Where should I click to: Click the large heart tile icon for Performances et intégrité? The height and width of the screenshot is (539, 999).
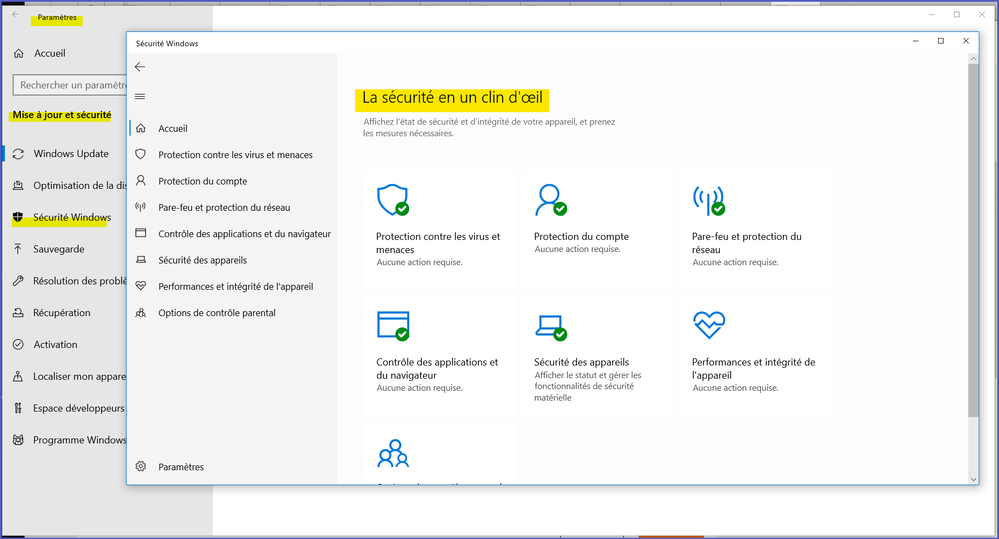708,325
